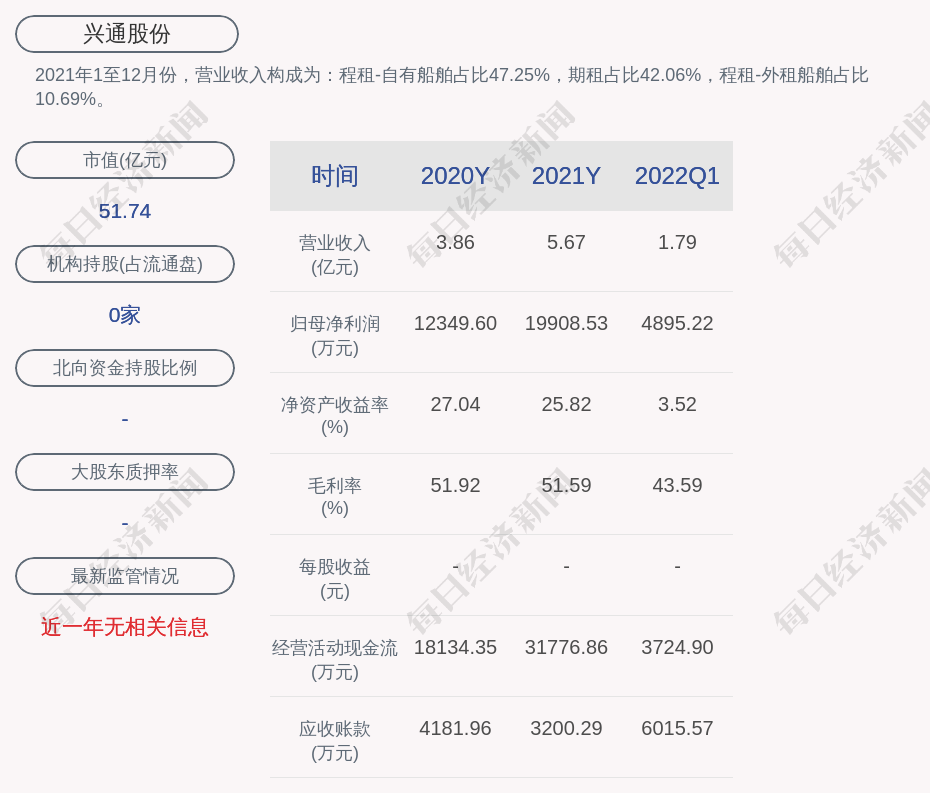Click the 机构持股(占流通盘) pill
The height and width of the screenshot is (793, 930).
pos(125,264)
